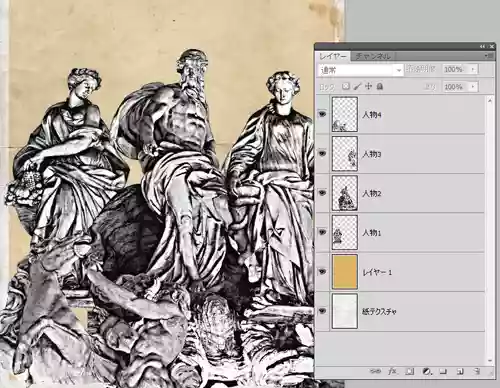Image resolution: width=500 pixels, height=388 pixels.
Task: Click layers list scrollbar up arrow
Action: pos(490,100)
